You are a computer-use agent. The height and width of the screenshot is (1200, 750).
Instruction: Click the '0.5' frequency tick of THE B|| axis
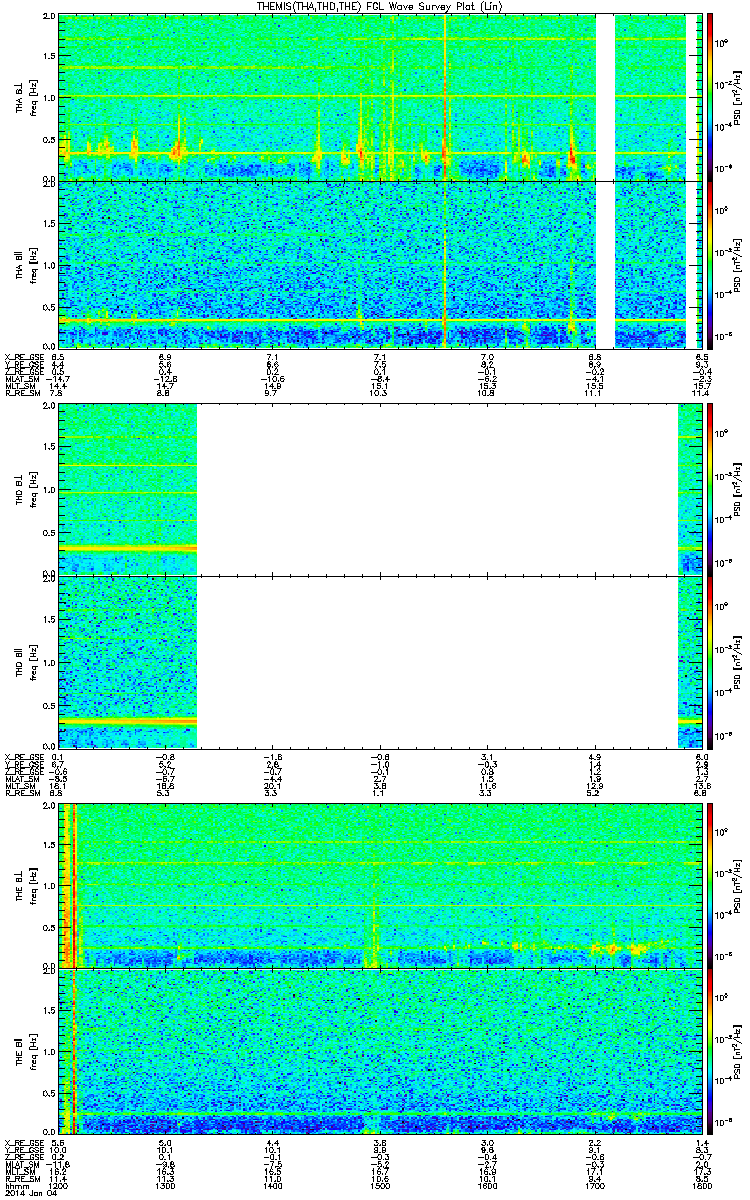click(x=49, y=1092)
